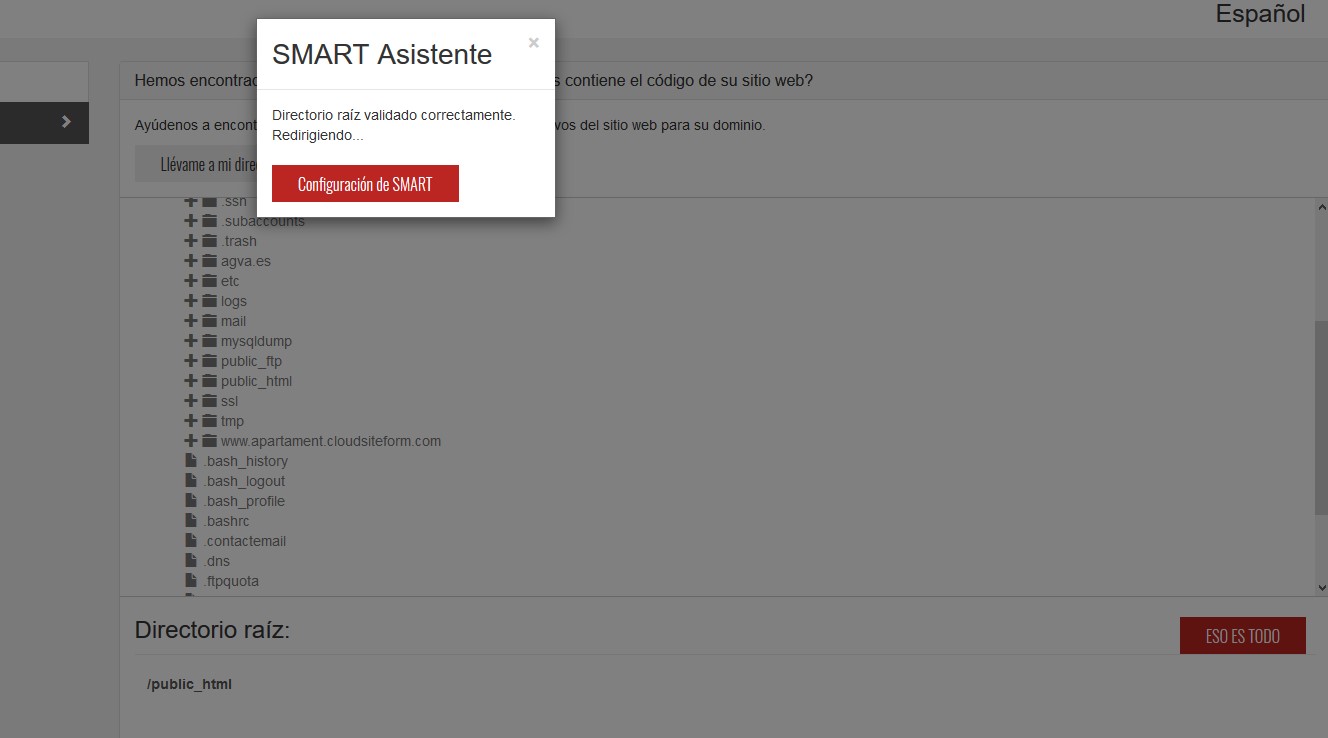Expand the agva.es folder plus icon
Screen dimensions: 1328x738
pos(191,261)
